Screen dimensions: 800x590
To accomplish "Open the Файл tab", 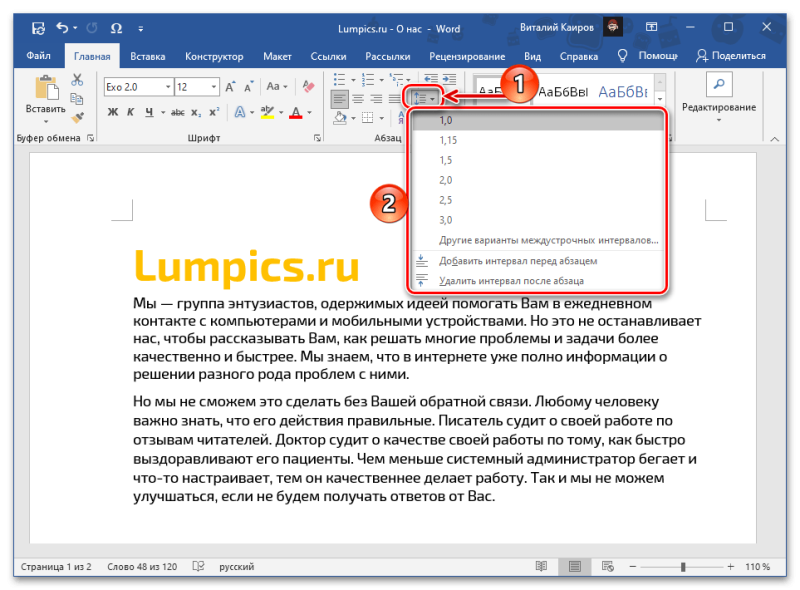I will [x=38, y=56].
